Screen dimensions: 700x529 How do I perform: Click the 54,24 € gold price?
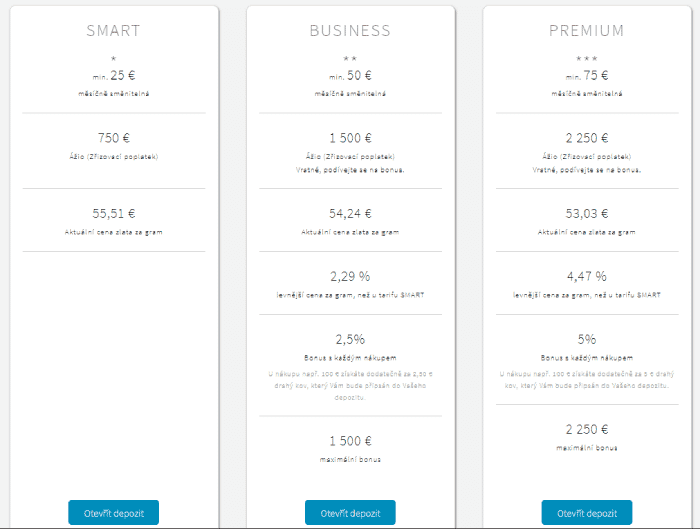[x=350, y=213]
